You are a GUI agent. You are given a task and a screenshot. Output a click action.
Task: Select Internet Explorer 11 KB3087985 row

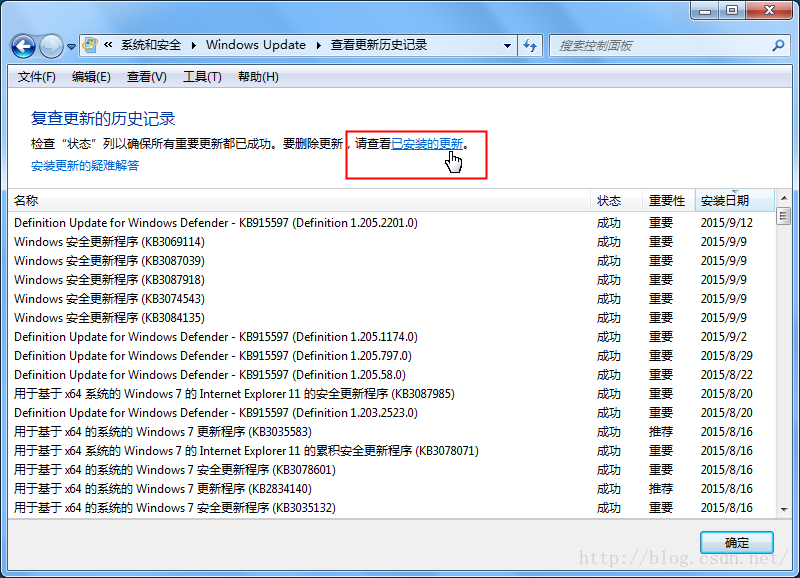pyautogui.click(x=392, y=394)
